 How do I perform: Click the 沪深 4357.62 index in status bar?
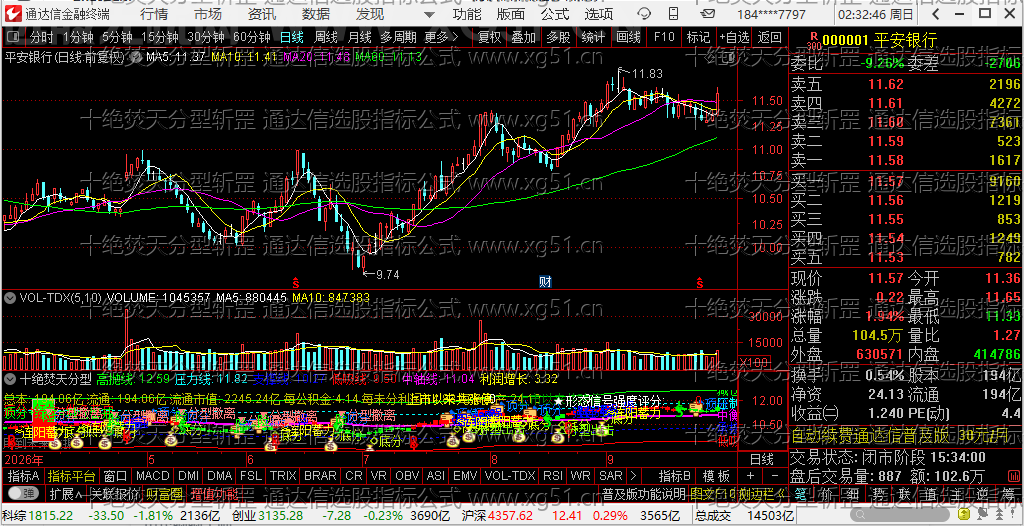tap(496, 516)
